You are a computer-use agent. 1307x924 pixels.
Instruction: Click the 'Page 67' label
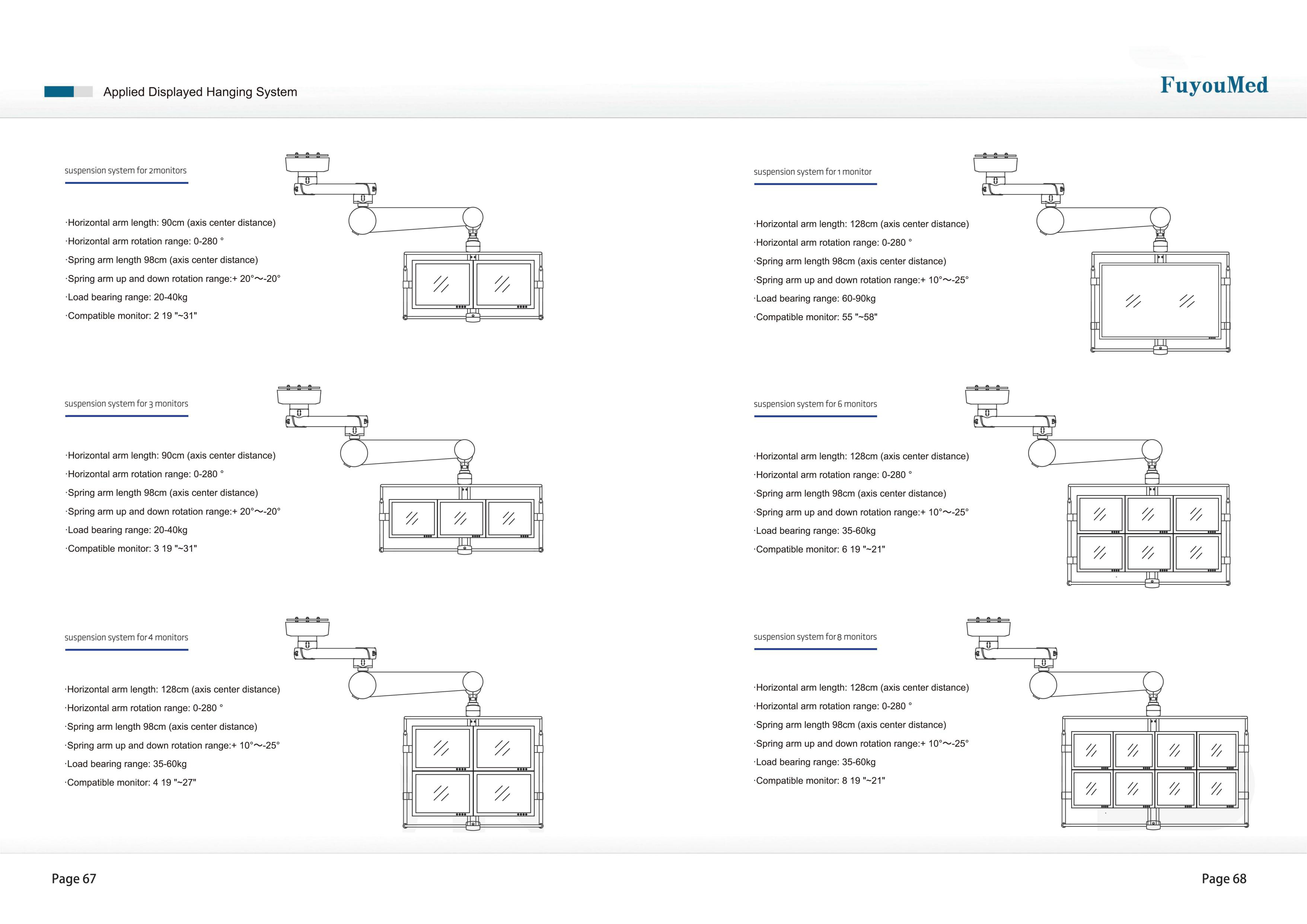click(x=74, y=879)
